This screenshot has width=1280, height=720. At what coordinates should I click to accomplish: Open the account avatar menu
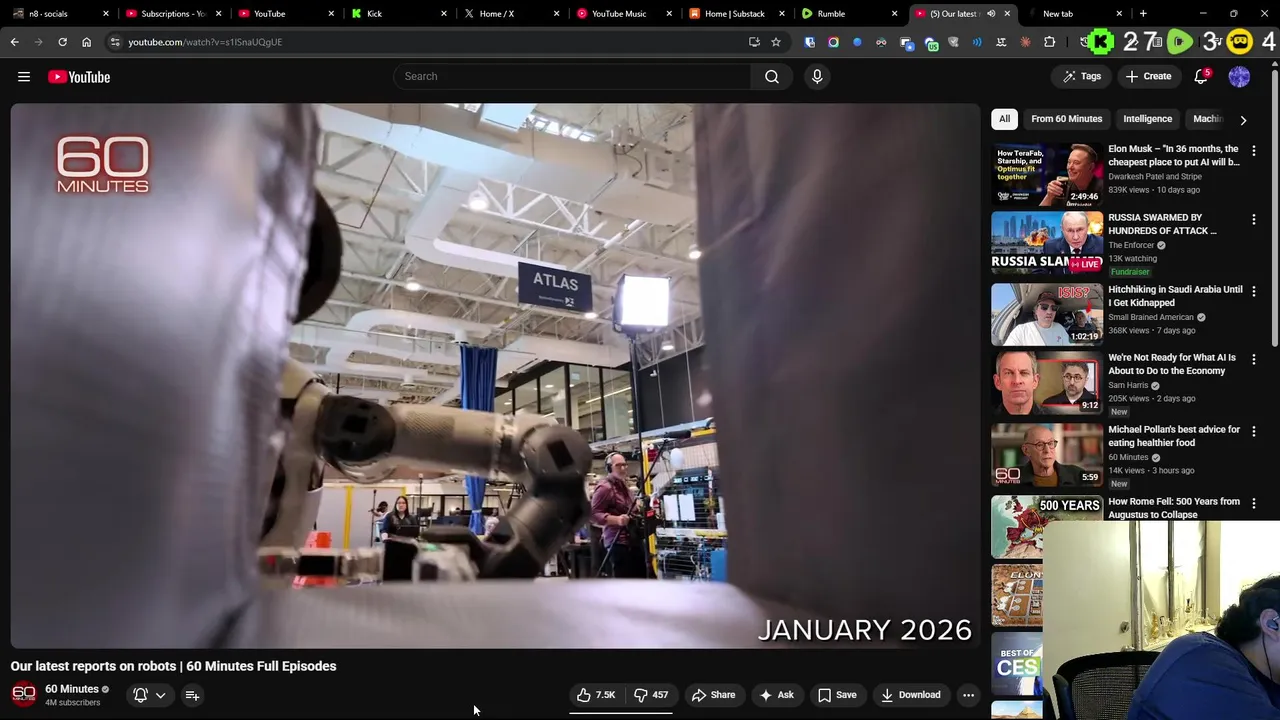coord(1239,76)
